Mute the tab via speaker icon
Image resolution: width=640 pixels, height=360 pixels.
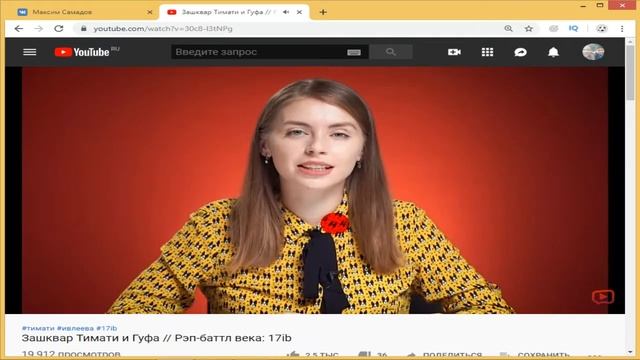(286, 12)
